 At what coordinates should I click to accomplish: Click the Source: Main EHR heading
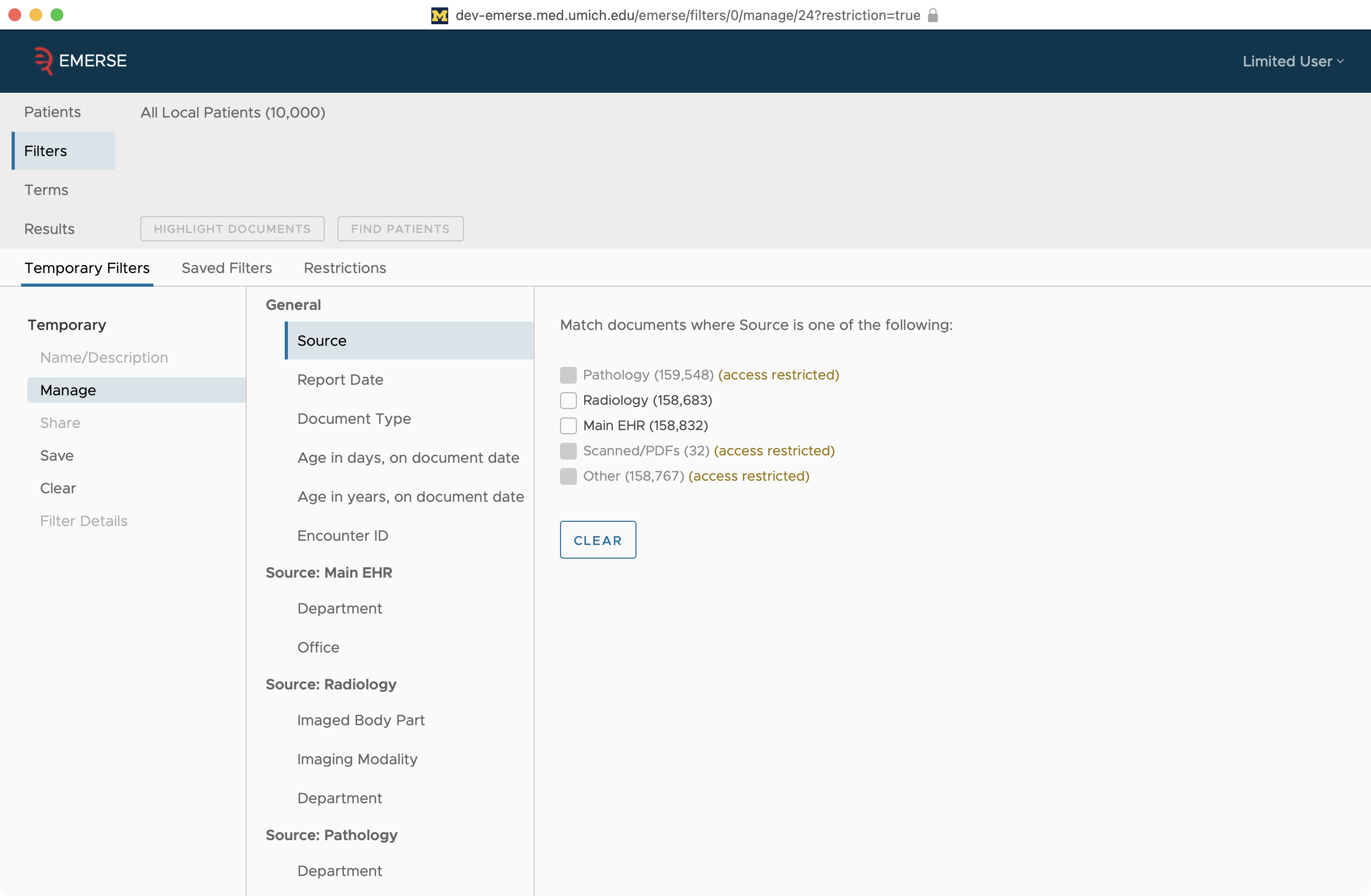[x=329, y=572]
